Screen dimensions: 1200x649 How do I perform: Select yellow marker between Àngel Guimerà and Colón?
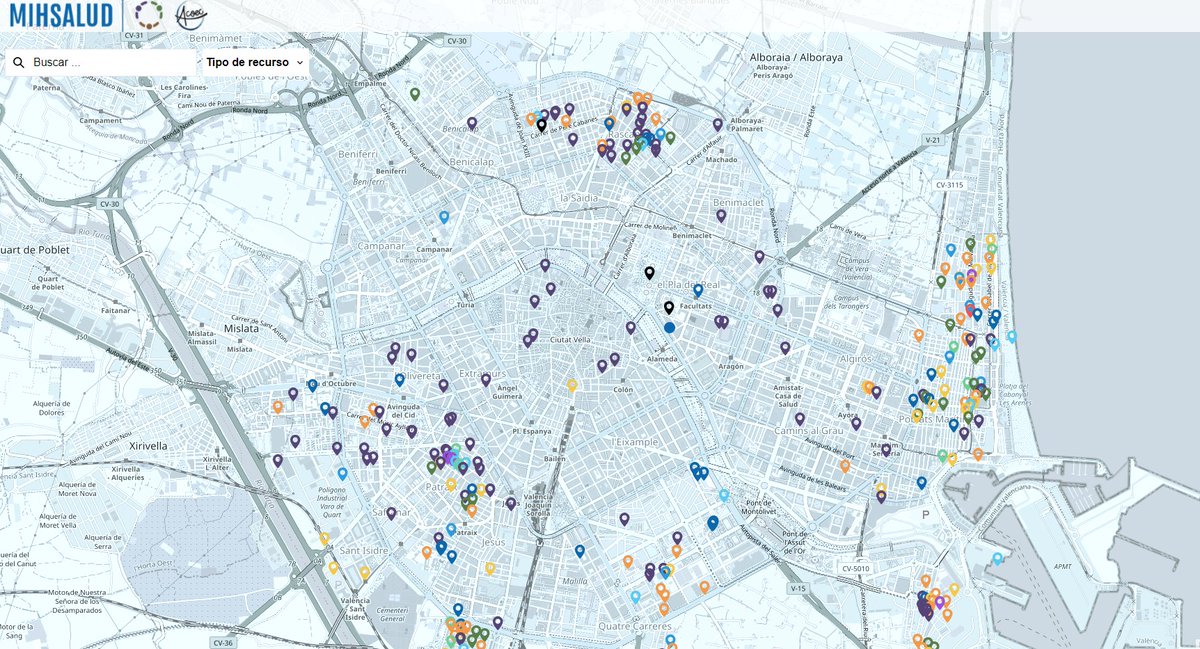point(572,384)
